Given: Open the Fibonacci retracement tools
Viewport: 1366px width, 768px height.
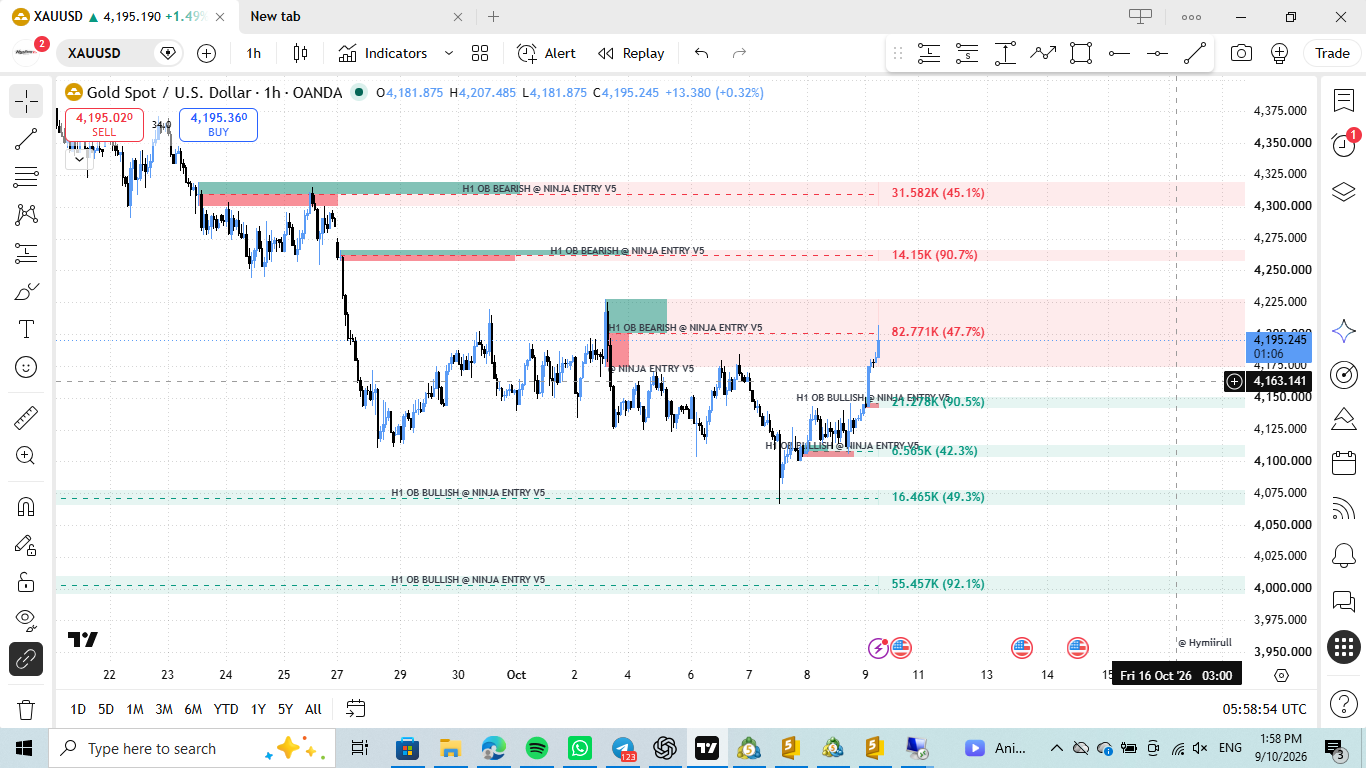Looking at the screenshot, I should pyautogui.click(x=26, y=177).
